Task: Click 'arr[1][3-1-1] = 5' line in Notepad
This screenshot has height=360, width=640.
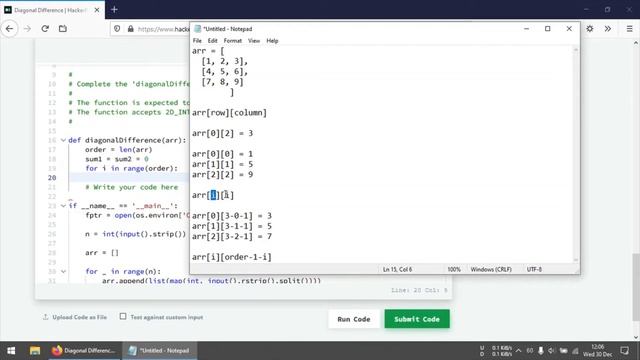Action: pos(232,226)
